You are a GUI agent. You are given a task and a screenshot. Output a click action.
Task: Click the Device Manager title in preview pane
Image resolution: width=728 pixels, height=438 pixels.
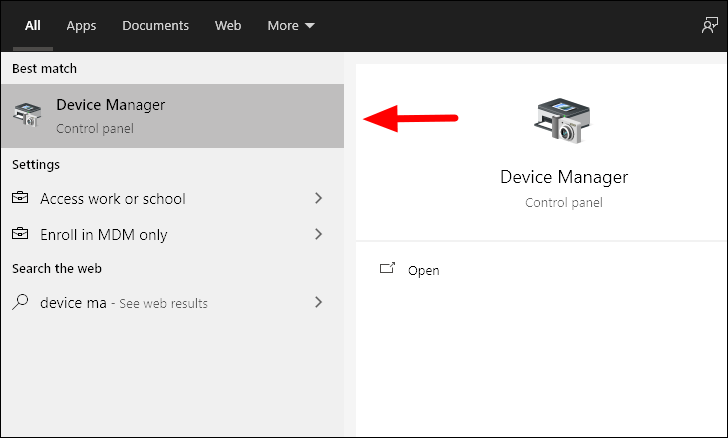pos(564,177)
